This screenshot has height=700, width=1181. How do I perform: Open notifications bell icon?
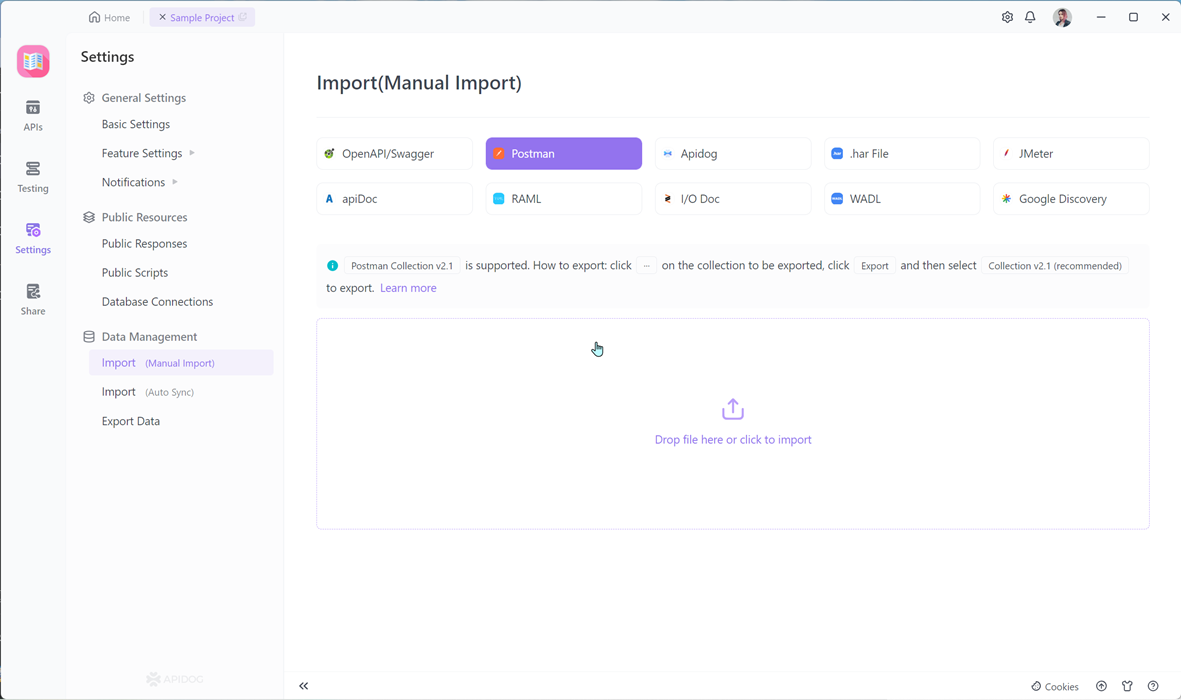1030,17
